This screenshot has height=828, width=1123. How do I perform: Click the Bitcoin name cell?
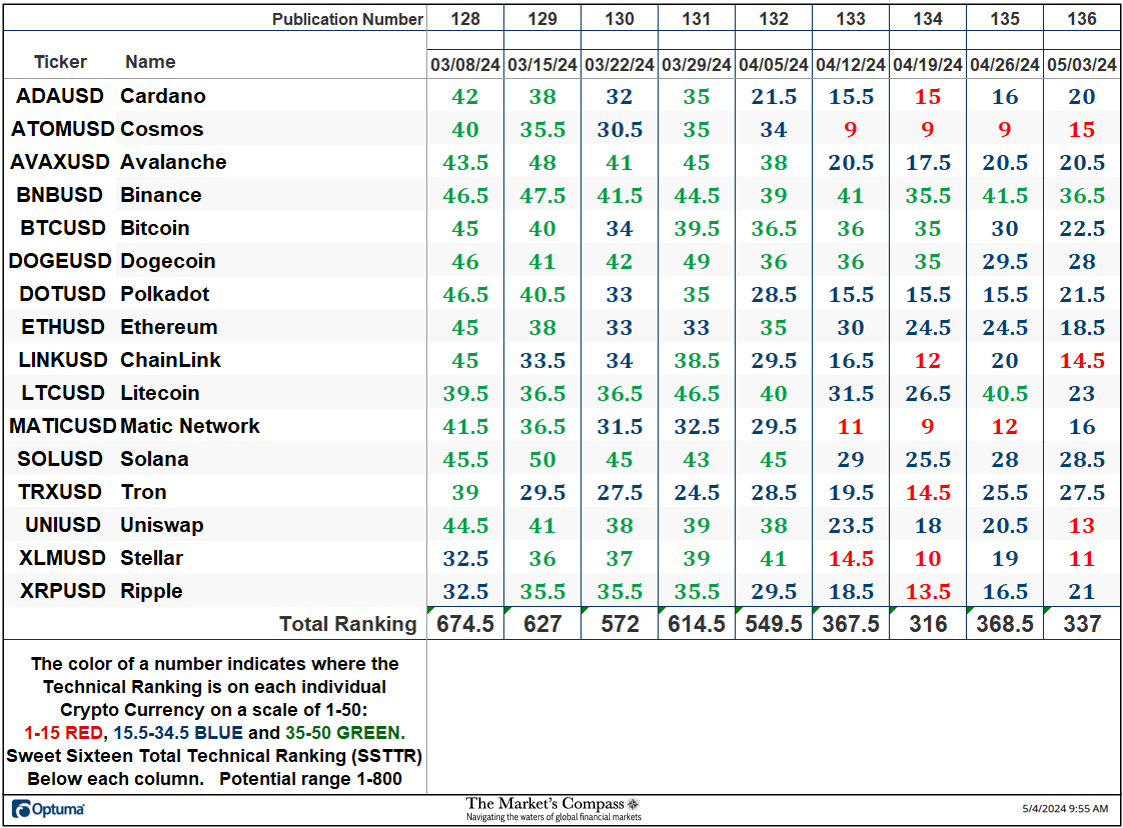155,228
